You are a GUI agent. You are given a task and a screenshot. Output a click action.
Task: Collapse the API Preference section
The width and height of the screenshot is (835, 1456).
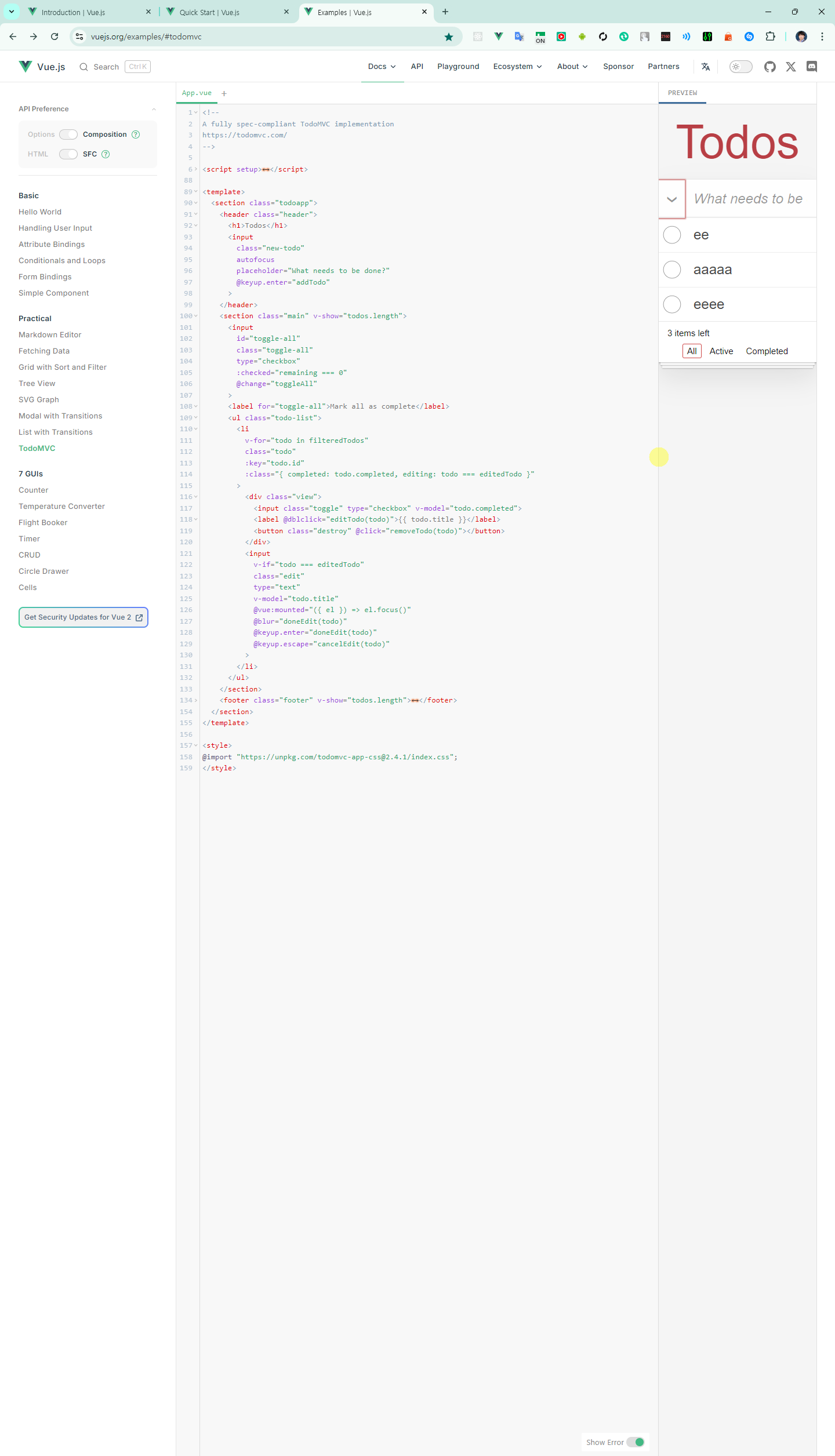tap(154, 109)
